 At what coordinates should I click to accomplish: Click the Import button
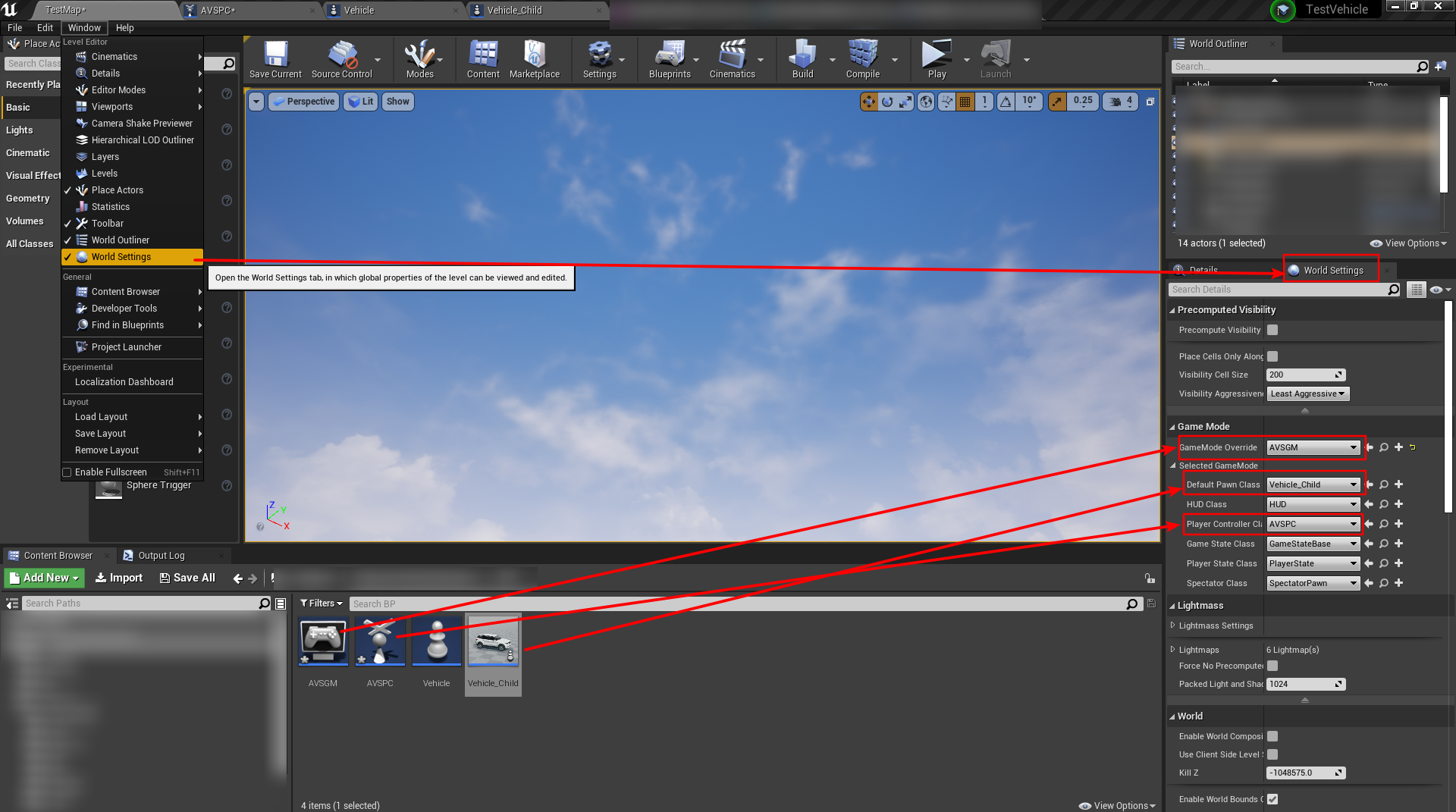click(118, 578)
